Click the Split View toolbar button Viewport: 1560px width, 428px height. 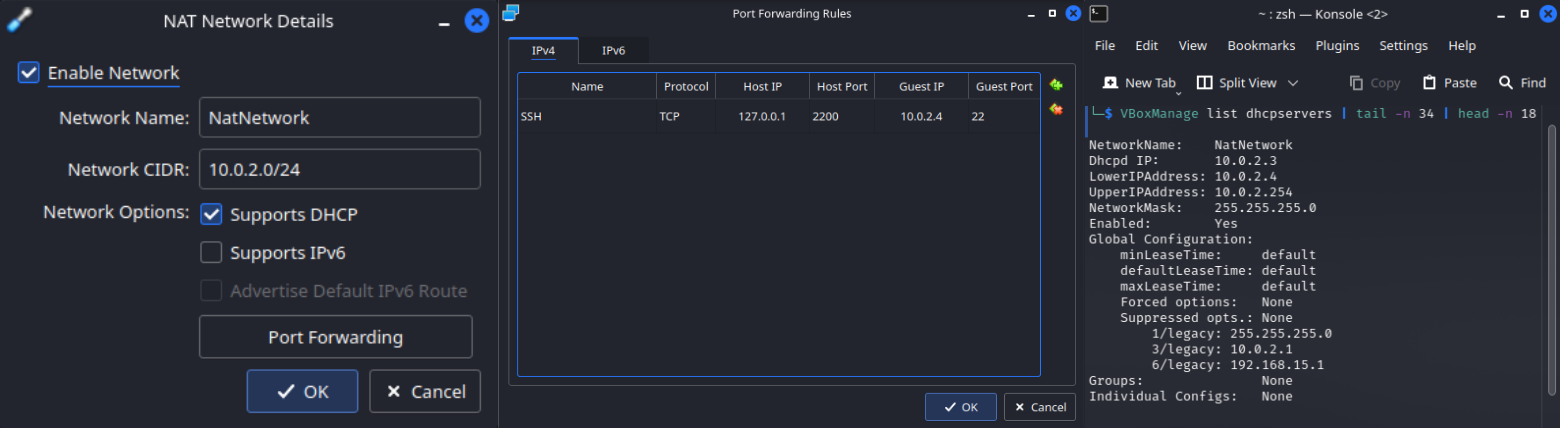point(1237,83)
